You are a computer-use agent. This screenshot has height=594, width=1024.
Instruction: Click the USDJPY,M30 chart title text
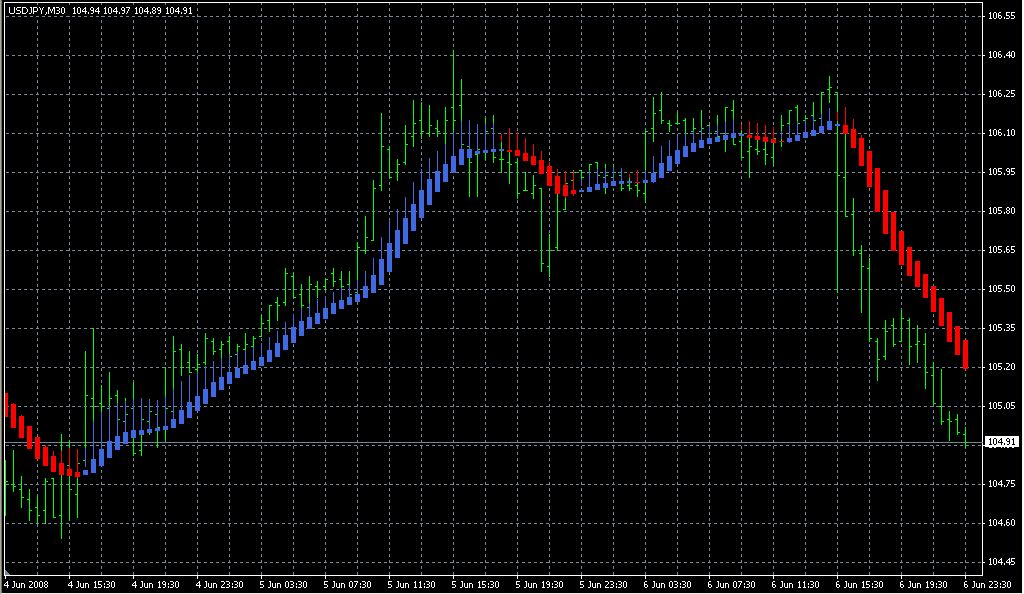[36, 11]
